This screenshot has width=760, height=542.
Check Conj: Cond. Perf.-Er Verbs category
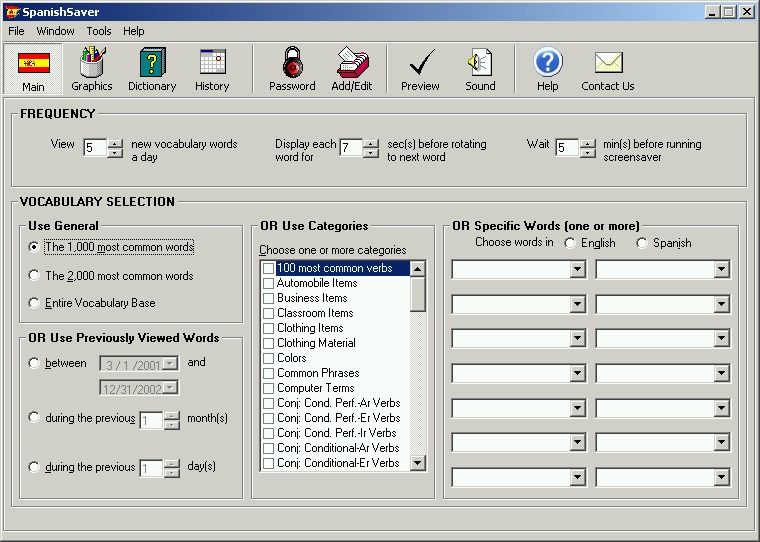click(268, 418)
